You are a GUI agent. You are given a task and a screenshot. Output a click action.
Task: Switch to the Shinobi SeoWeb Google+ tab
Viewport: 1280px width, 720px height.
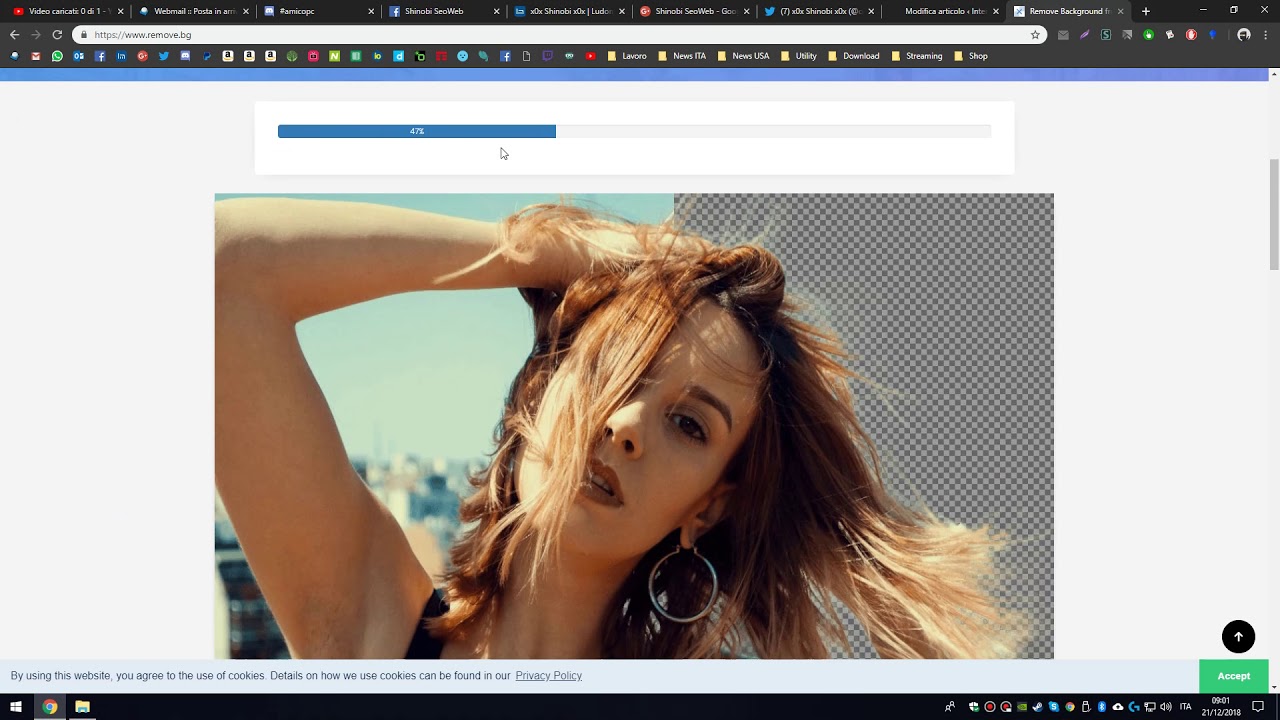click(x=693, y=11)
